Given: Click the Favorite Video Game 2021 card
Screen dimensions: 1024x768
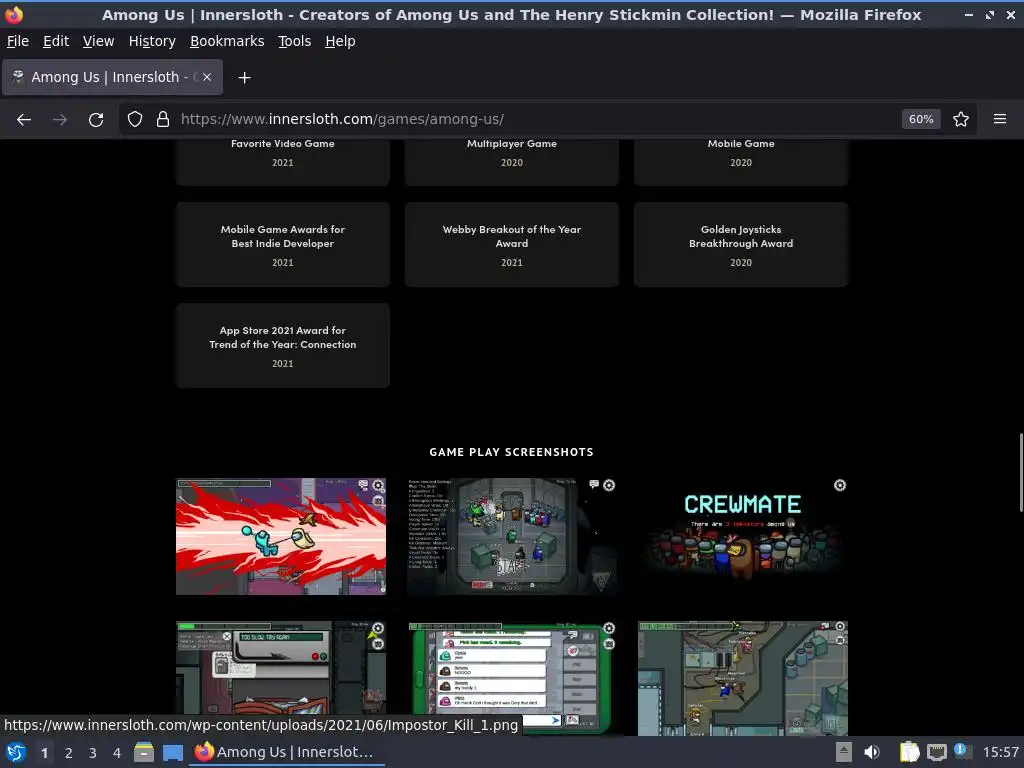Looking at the screenshot, I should [x=283, y=162].
